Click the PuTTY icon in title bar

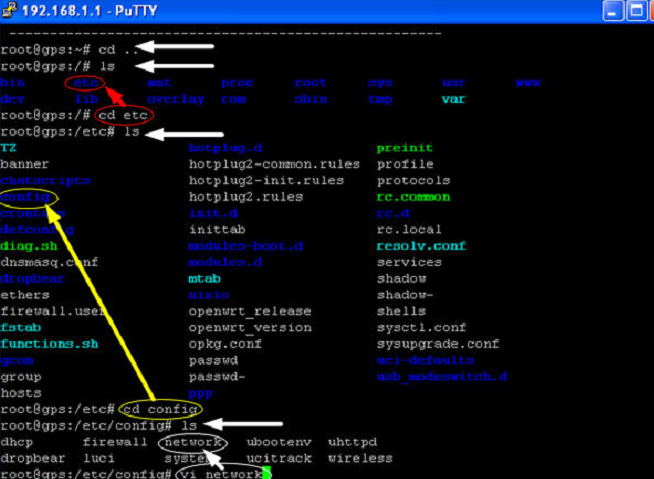tap(9, 9)
